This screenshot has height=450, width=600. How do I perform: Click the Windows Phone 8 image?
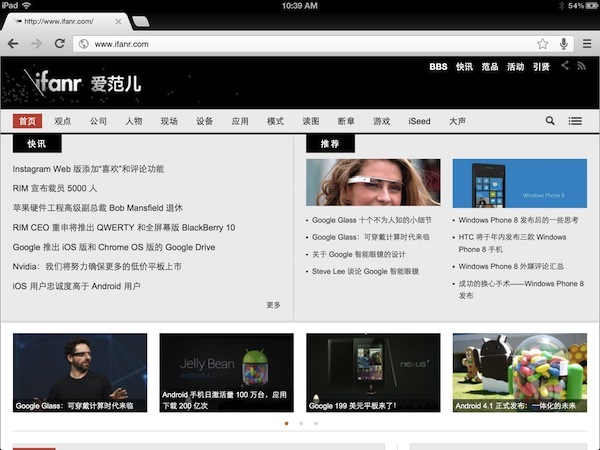(519, 183)
